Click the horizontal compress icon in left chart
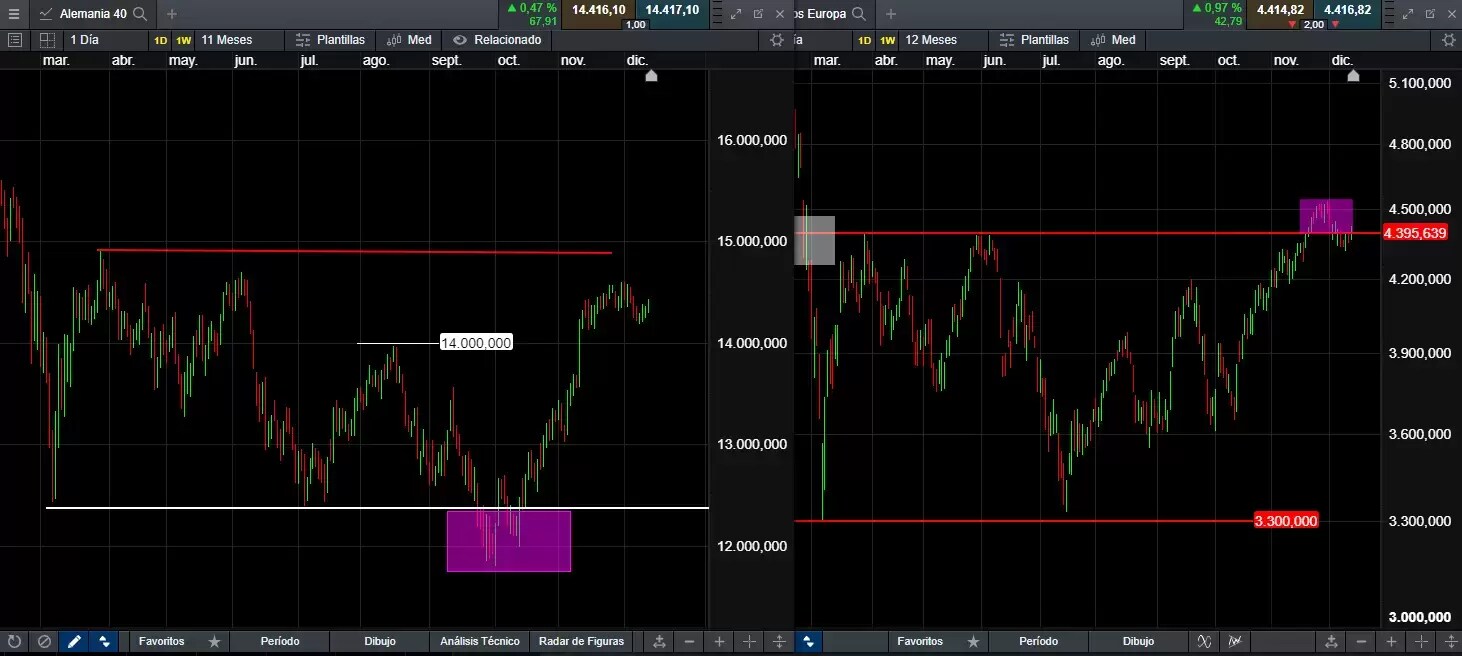1462x656 pixels. pyautogui.click(x=749, y=641)
